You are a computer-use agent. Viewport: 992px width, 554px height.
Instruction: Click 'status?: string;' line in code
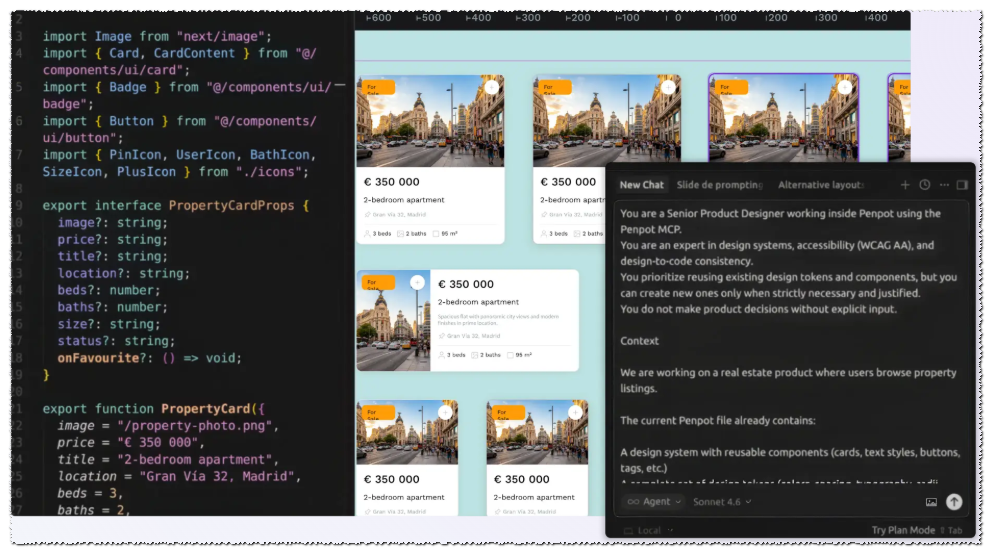[x=116, y=341]
